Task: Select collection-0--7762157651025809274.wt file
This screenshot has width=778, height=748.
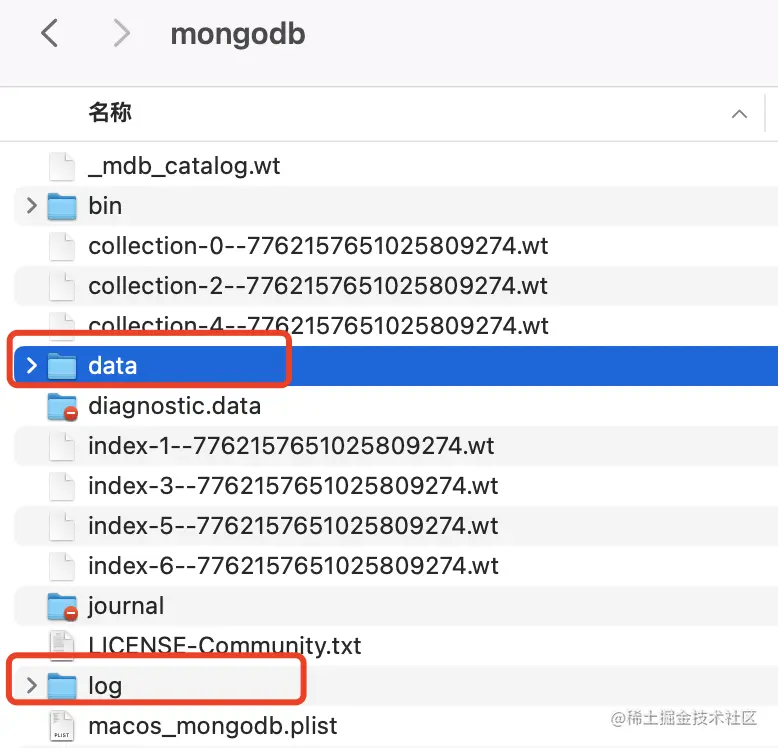Action: tap(318, 246)
